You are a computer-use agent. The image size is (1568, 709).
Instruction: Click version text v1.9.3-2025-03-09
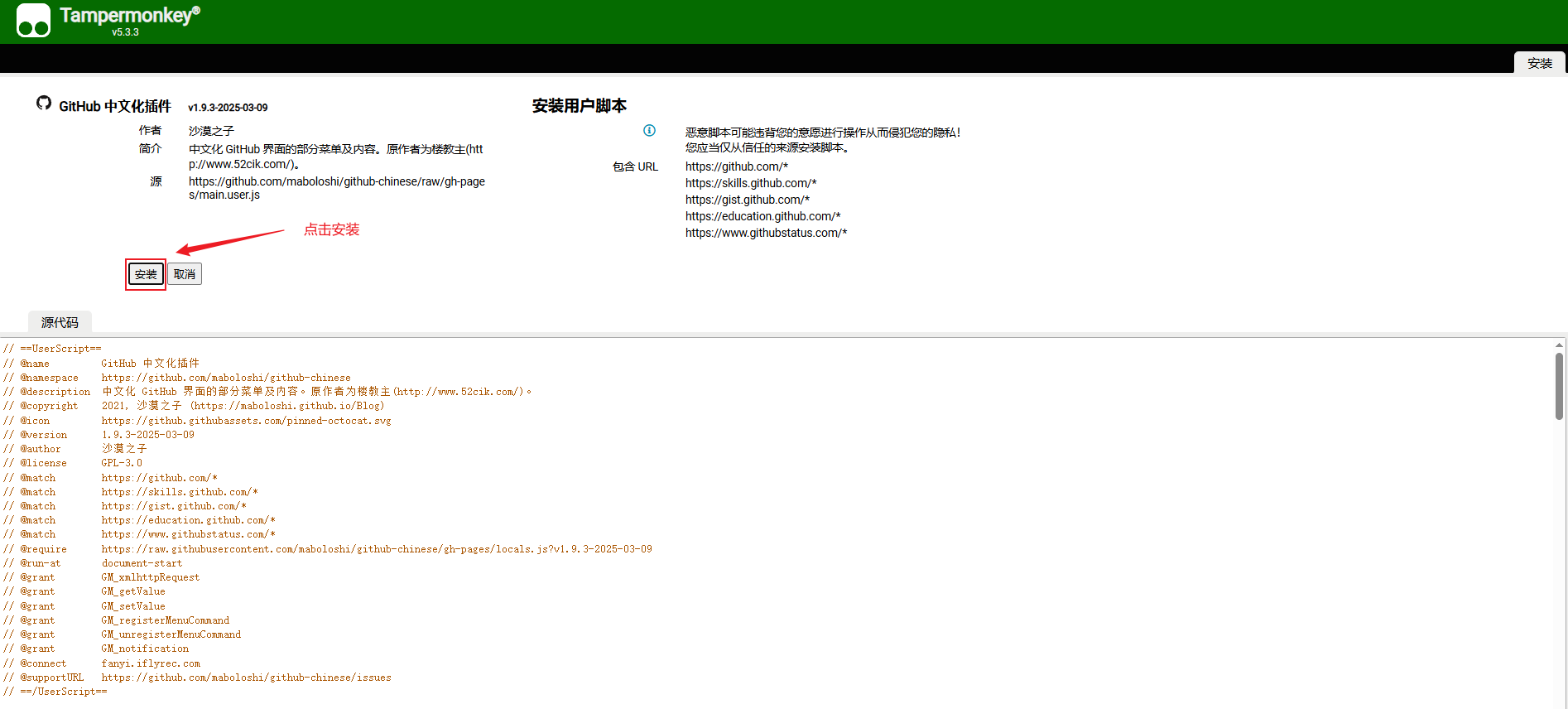pyautogui.click(x=228, y=108)
